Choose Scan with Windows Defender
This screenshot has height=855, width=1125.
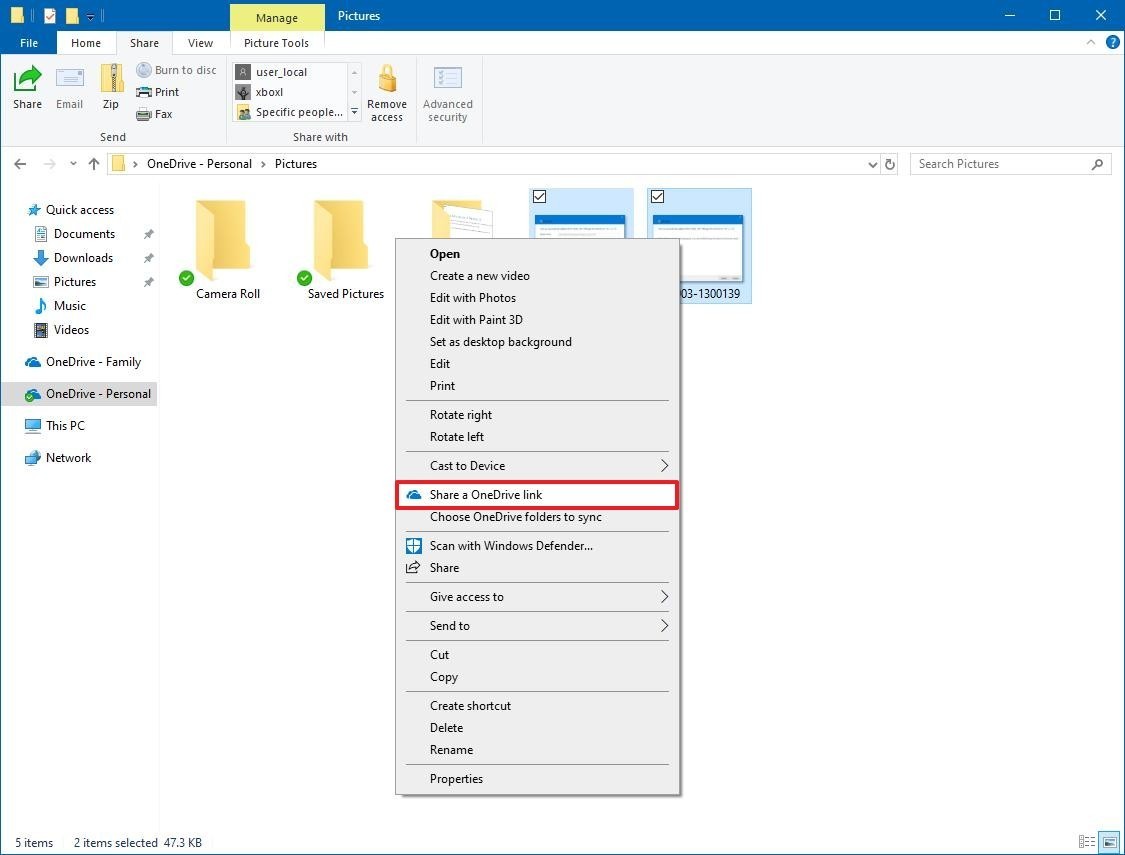click(537, 546)
